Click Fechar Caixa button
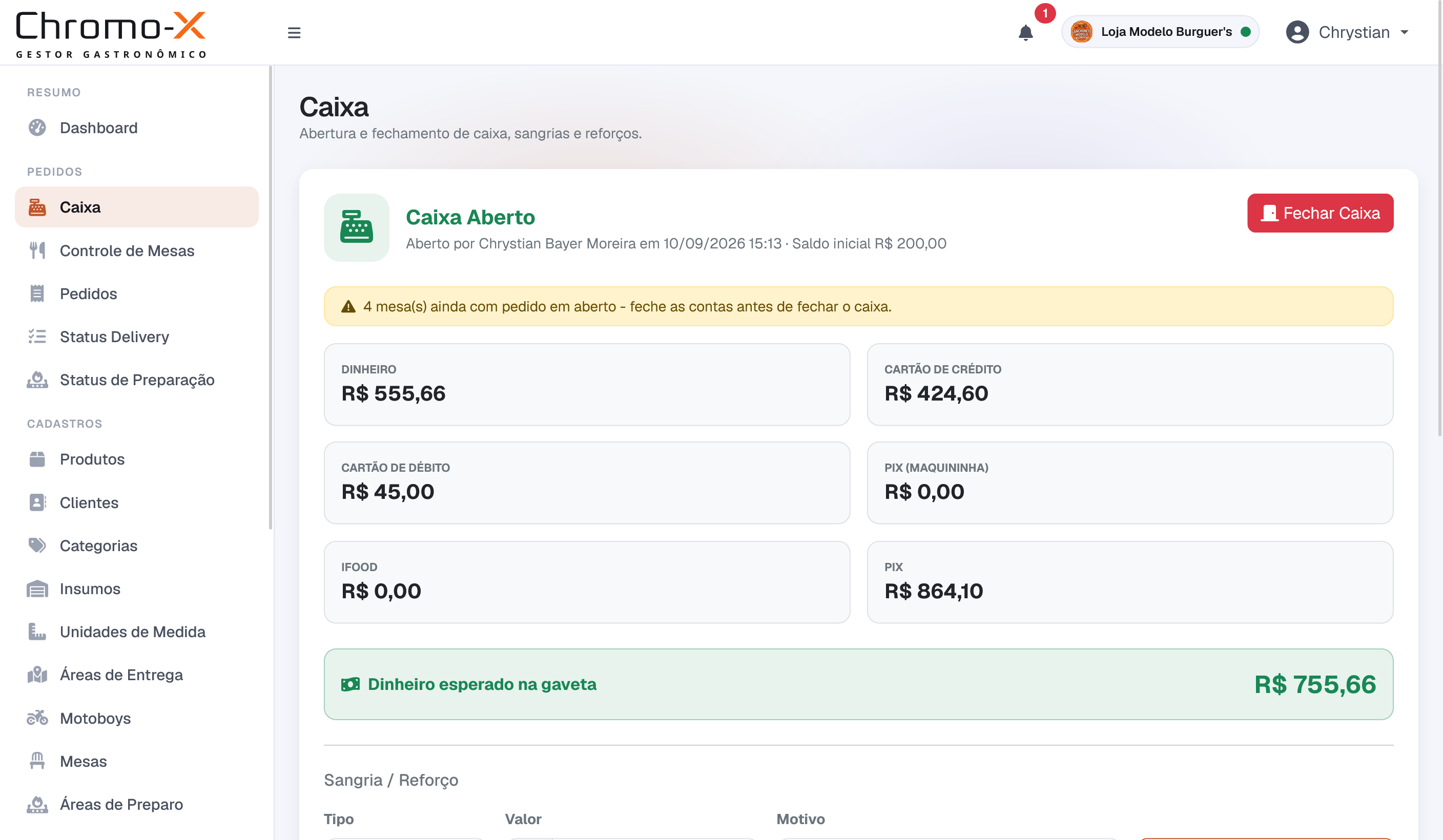 click(1320, 213)
